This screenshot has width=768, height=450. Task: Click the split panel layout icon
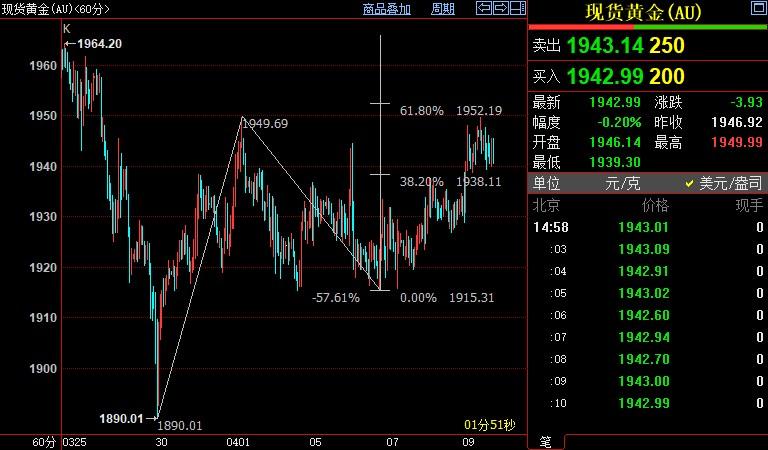516,9
